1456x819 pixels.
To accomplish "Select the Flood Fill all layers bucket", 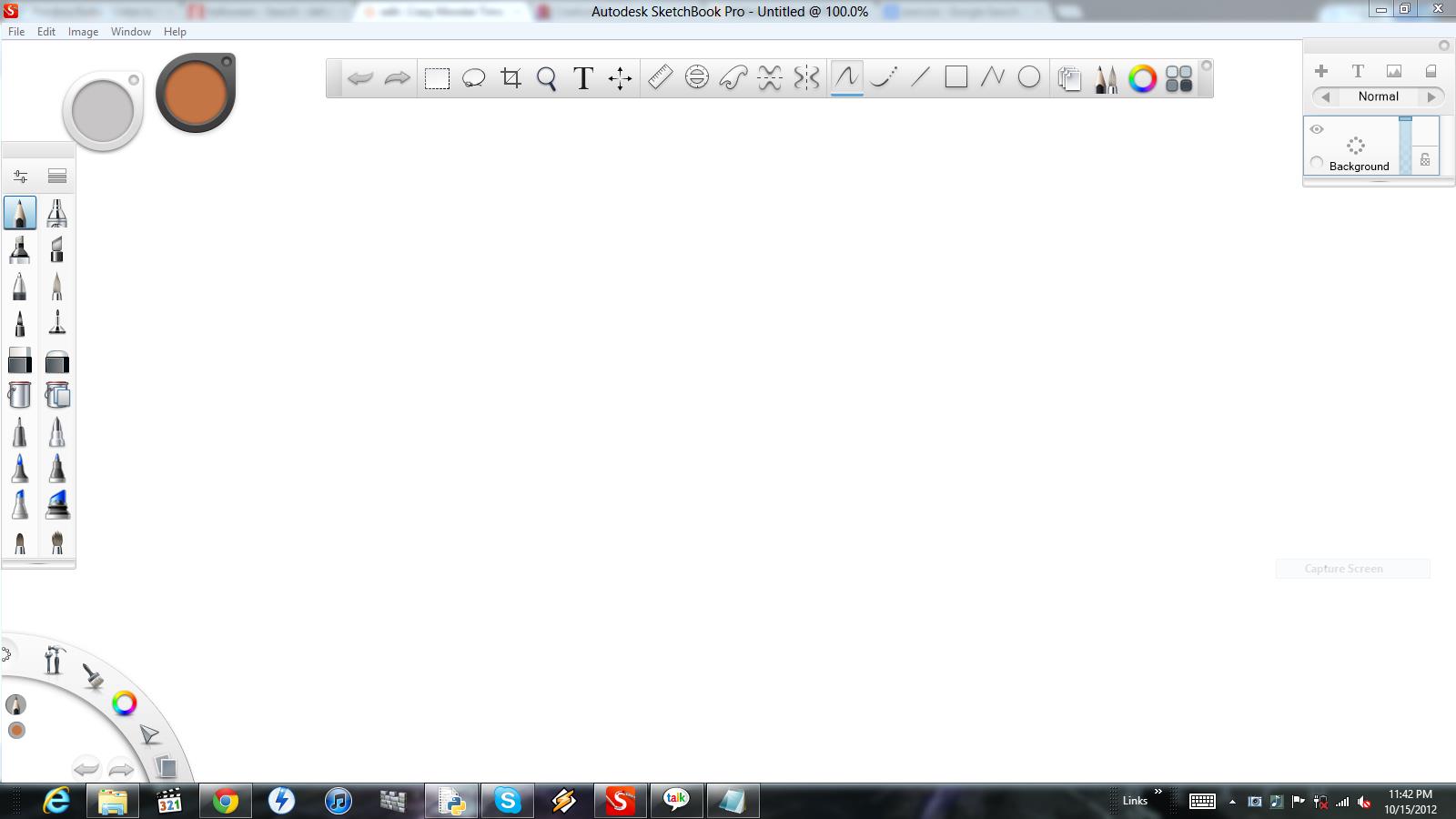I will pos(56,395).
